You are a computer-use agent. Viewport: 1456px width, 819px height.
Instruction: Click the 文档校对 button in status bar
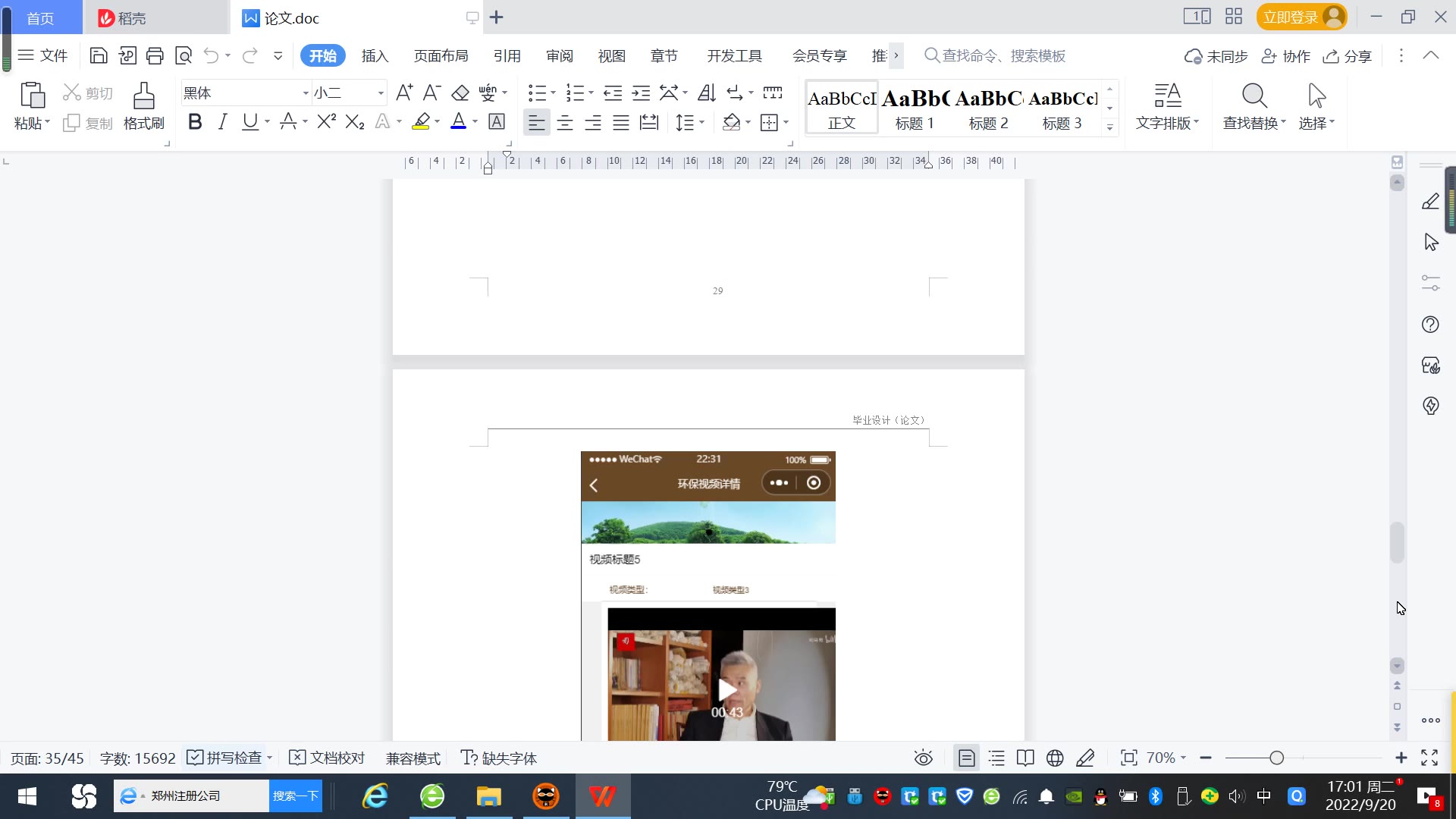coord(328,758)
